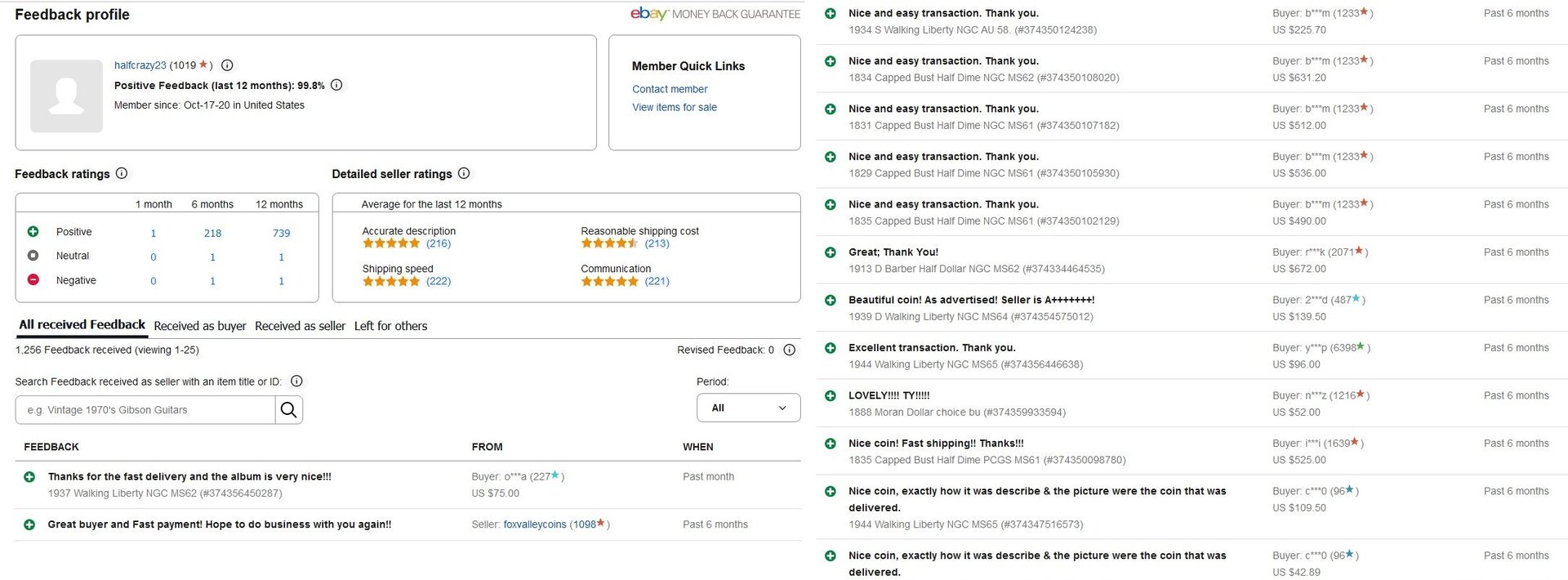Click Contact member link
Screen dimensions: 1568x580
pos(670,89)
